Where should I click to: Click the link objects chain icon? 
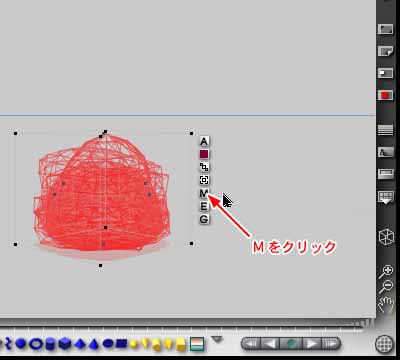click(x=204, y=167)
